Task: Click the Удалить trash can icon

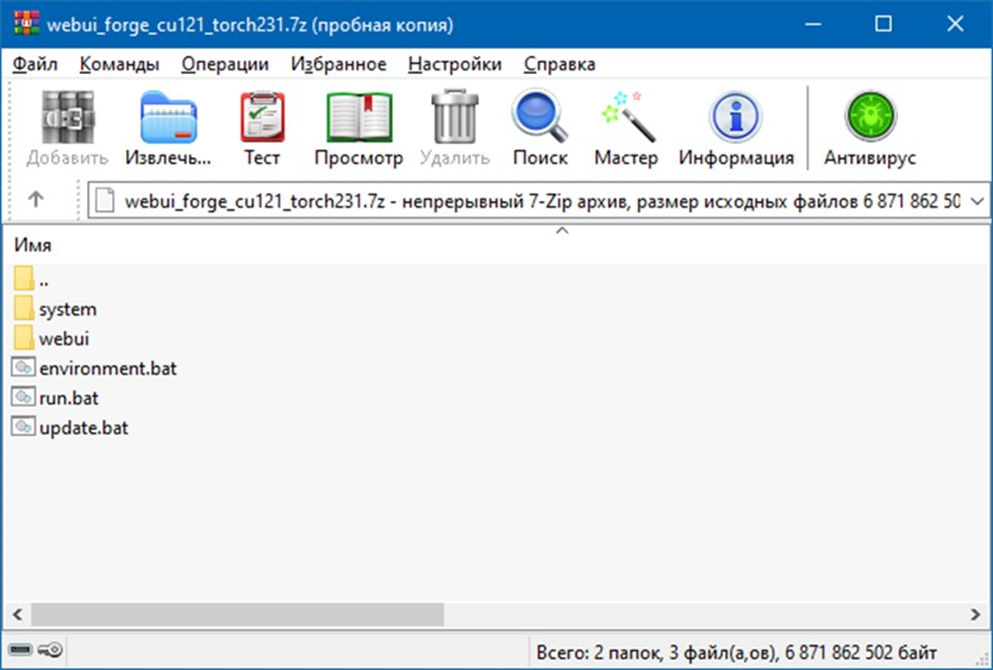Action: 455,117
